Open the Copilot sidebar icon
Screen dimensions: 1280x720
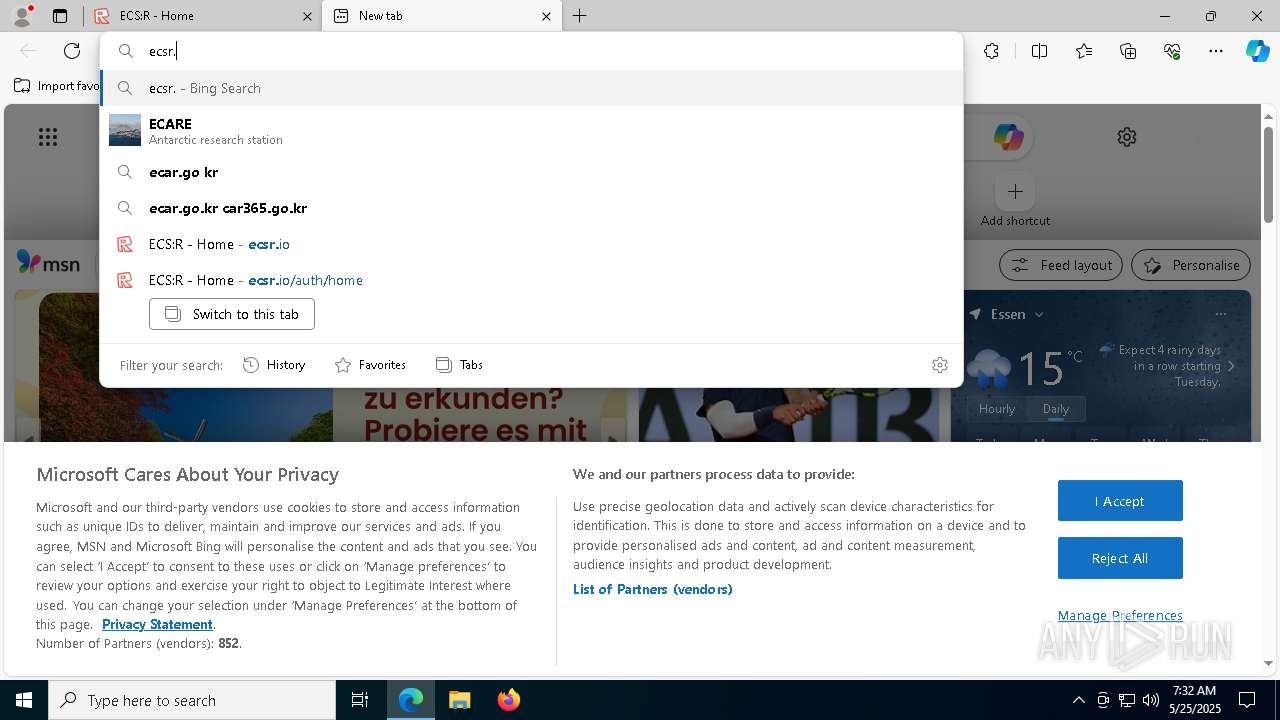tap(1257, 51)
